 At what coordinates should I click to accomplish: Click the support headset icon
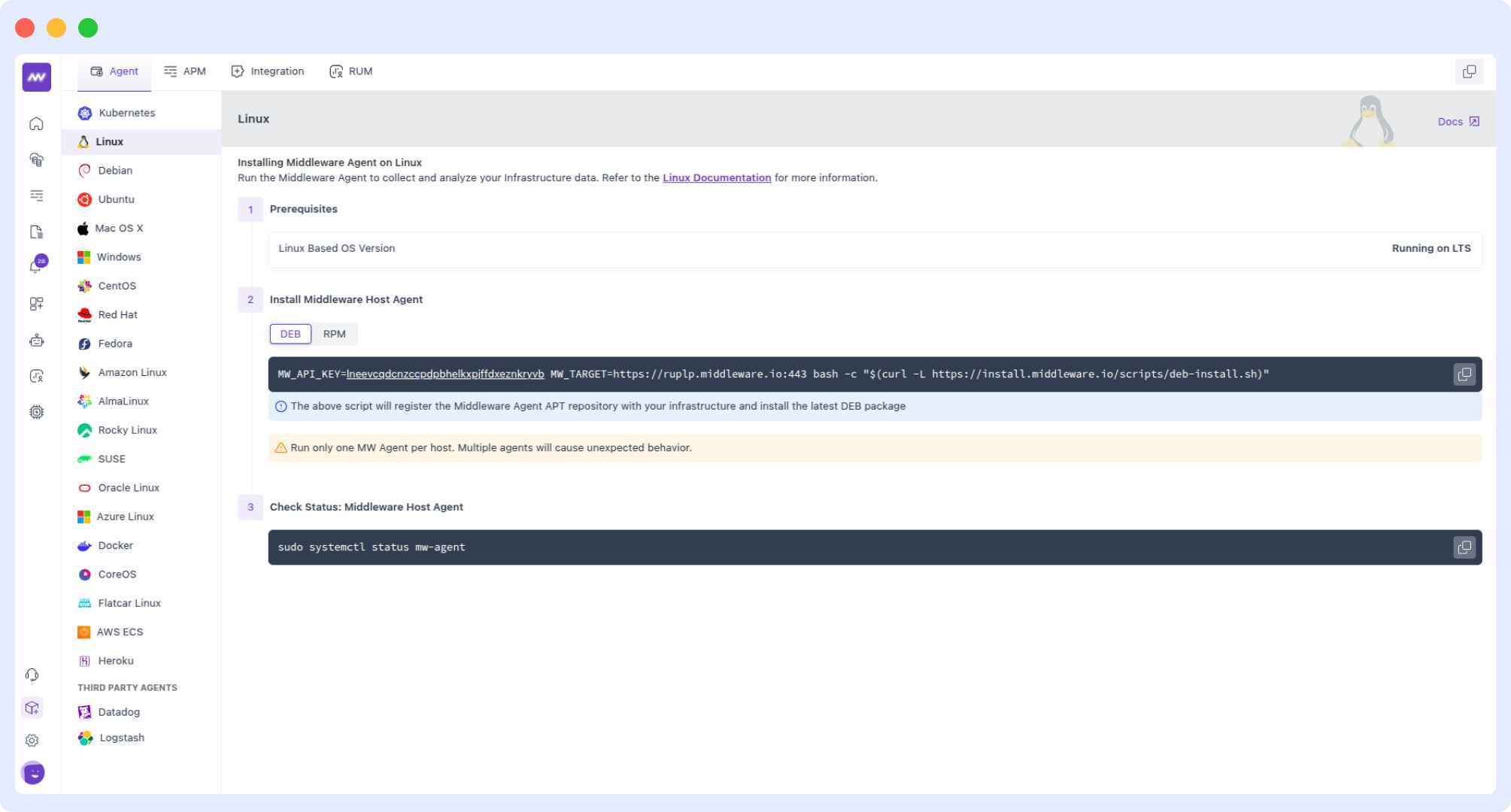31,674
